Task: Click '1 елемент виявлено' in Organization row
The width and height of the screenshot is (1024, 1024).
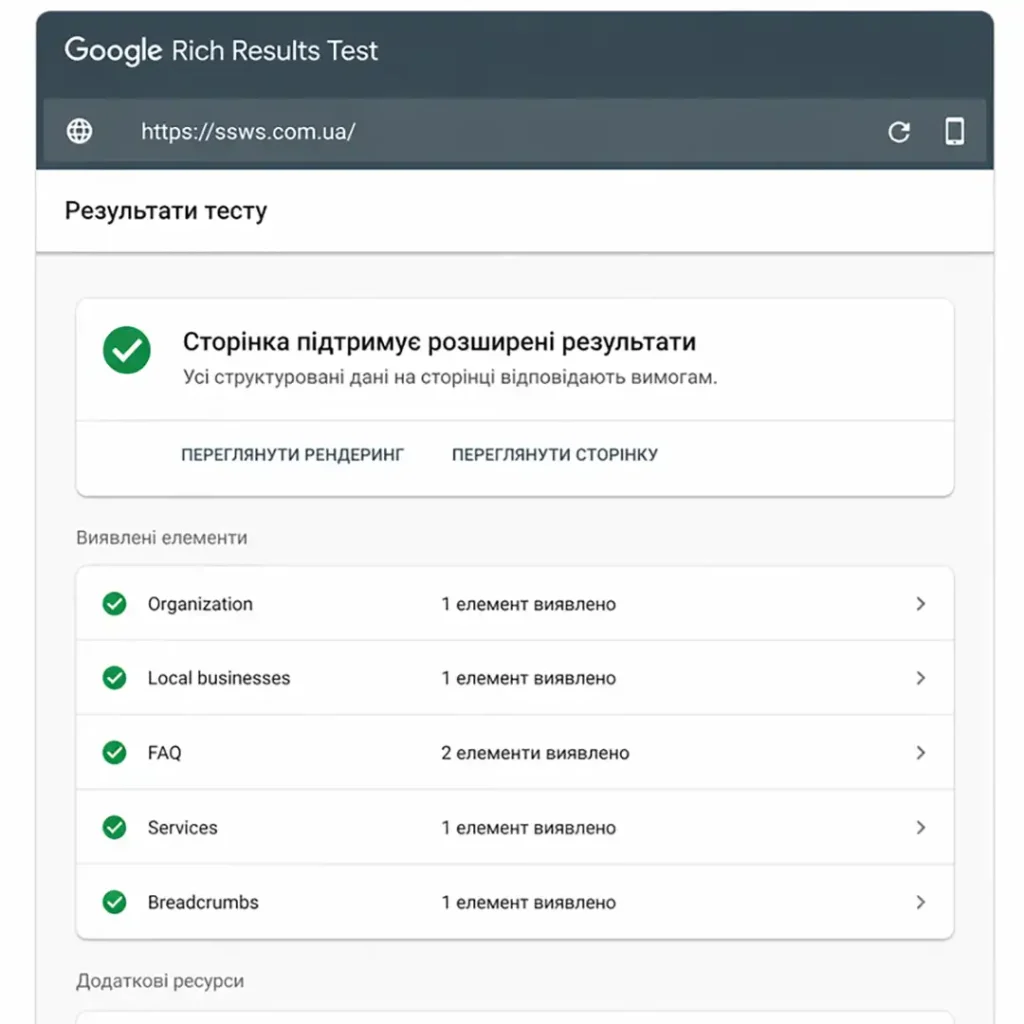Action: pyautogui.click(x=528, y=604)
